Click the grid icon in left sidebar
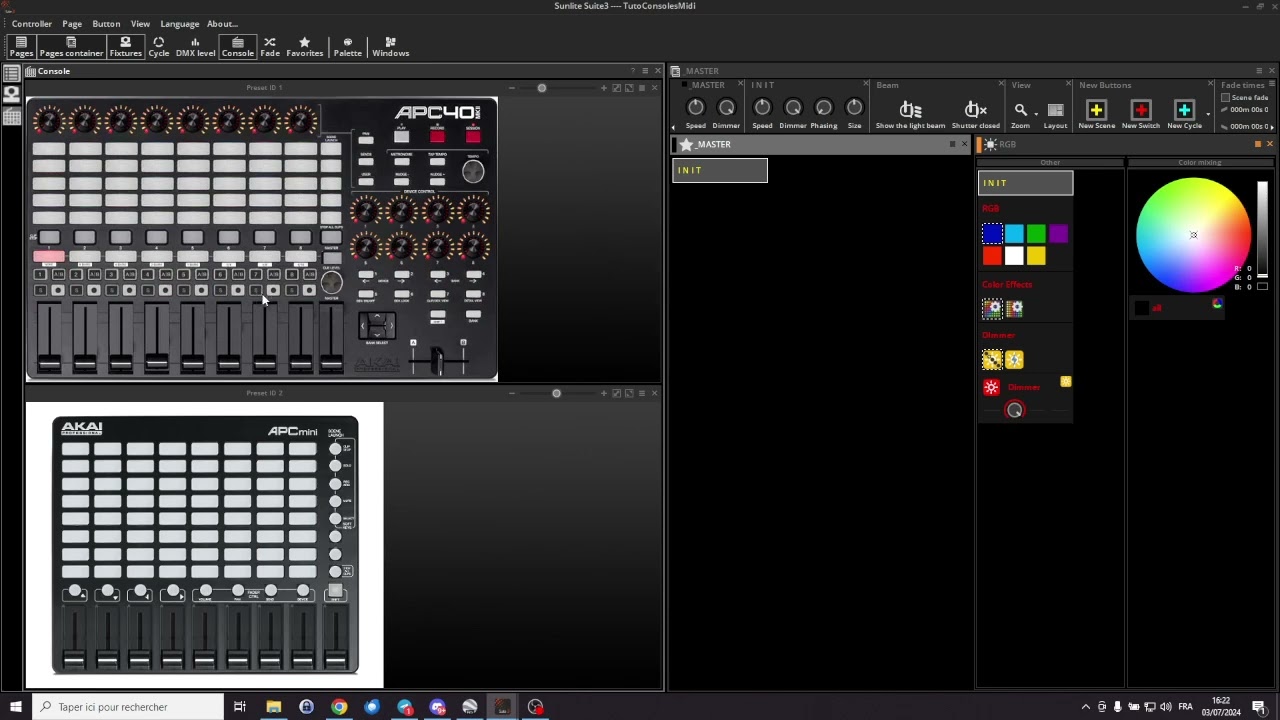The height and width of the screenshot is (720, 1280). pyautogui.click(x=11, y=117)
